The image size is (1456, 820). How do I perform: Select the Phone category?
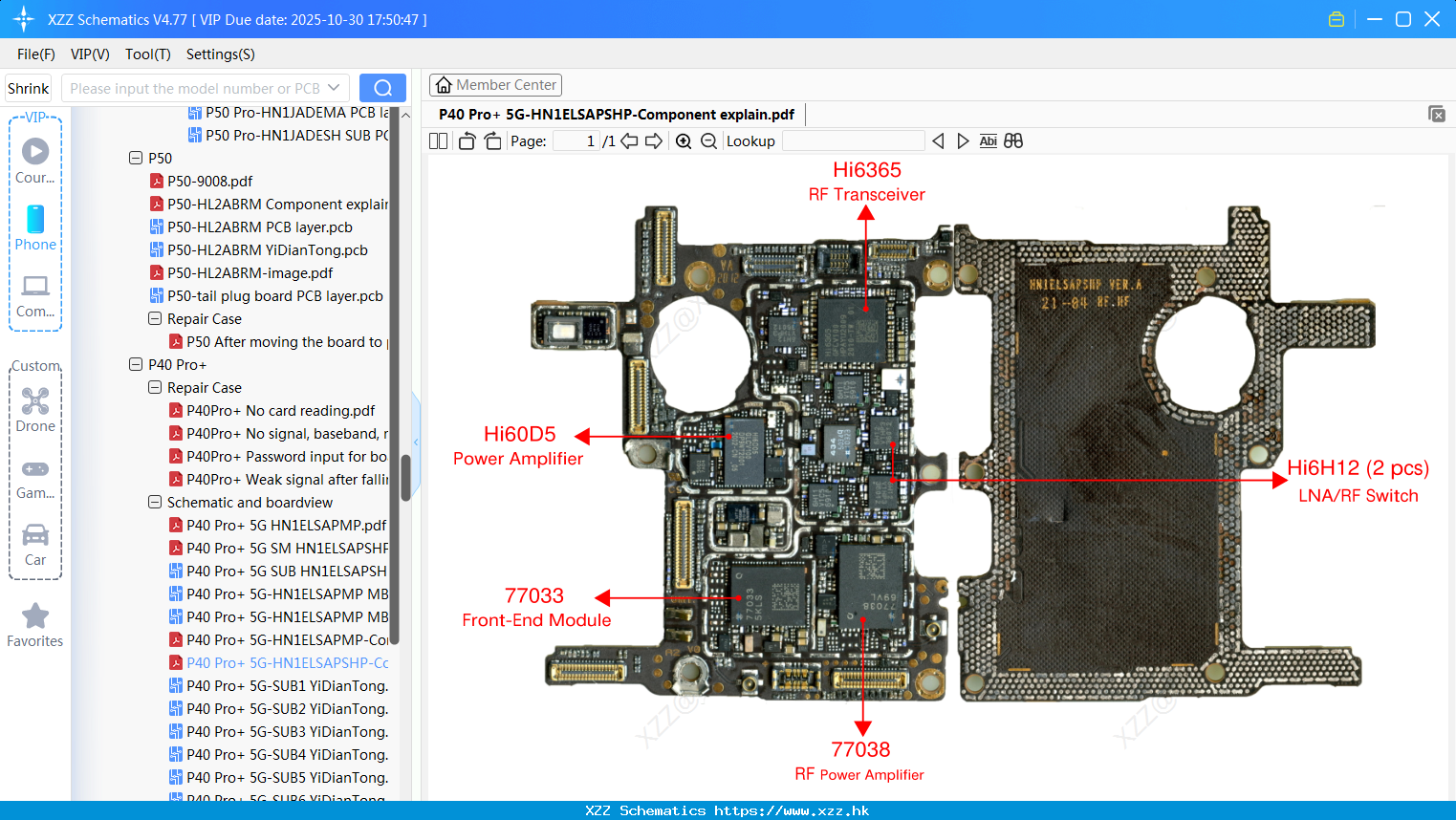35,227
